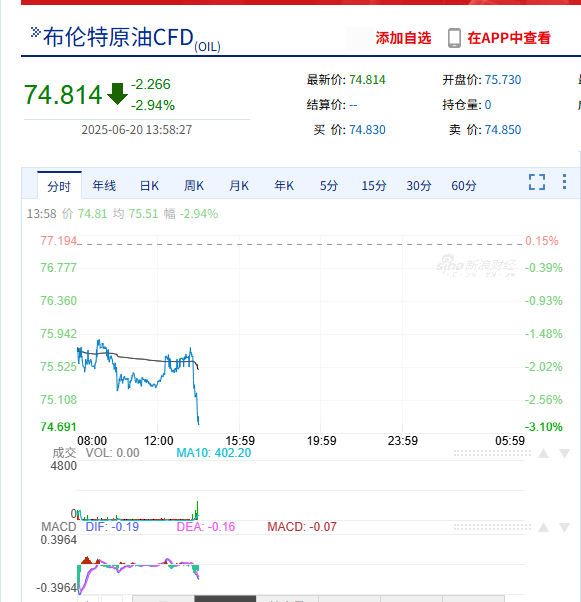Screen dimensions: 581x602
Task: Click the phone icon beside 在APP中查看
Action: coord(454,38)
